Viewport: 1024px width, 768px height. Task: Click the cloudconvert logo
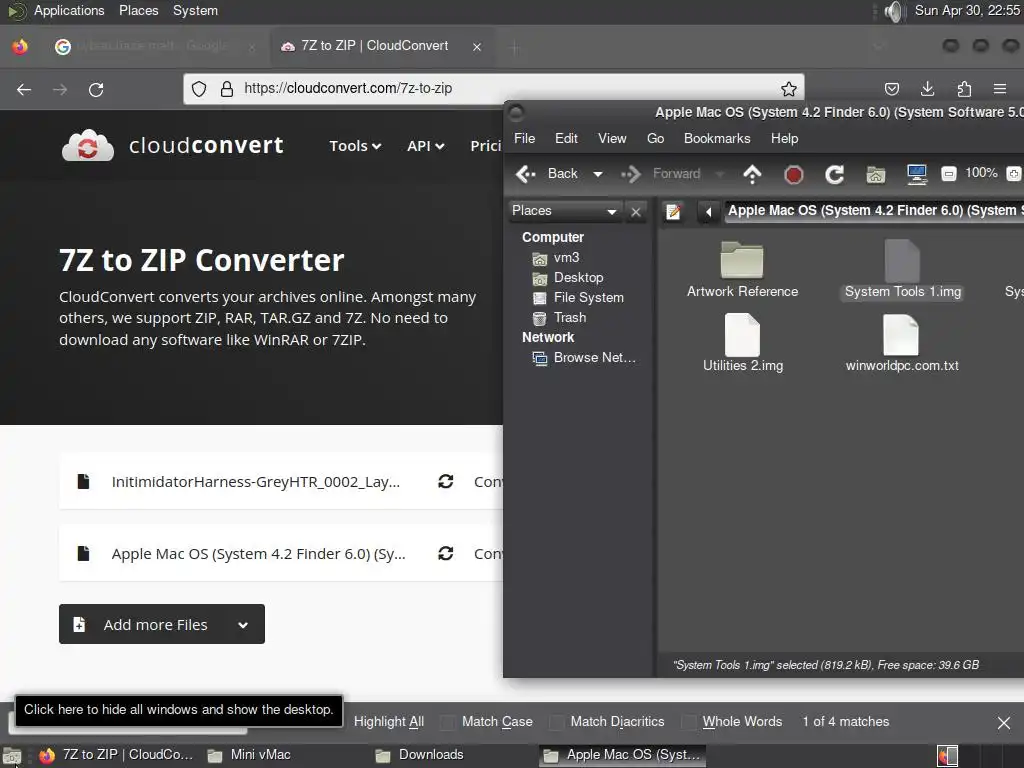coord(173,145)
